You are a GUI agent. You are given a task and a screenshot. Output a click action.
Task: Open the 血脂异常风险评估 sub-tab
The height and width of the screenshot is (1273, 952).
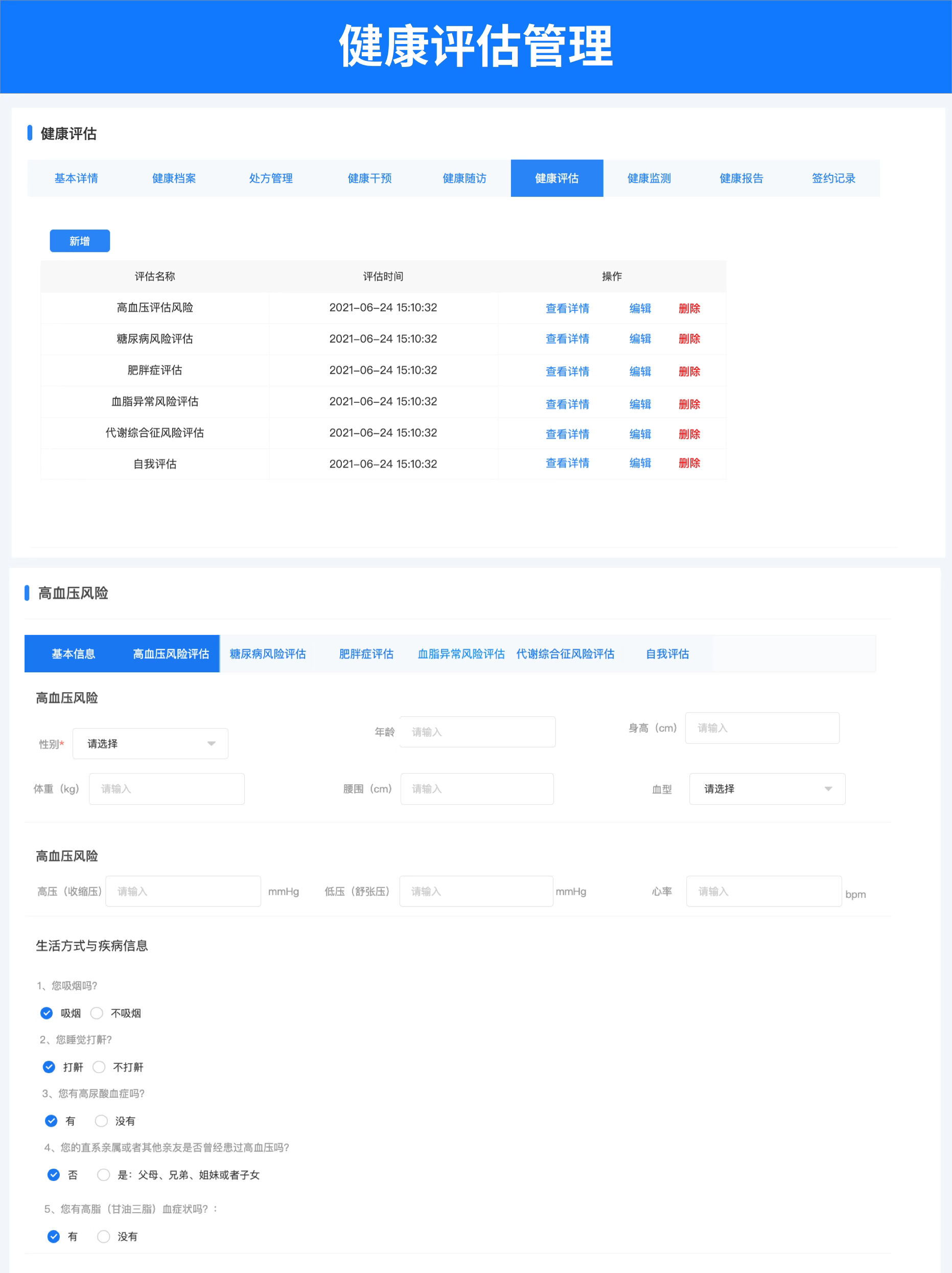pos(461,654)
